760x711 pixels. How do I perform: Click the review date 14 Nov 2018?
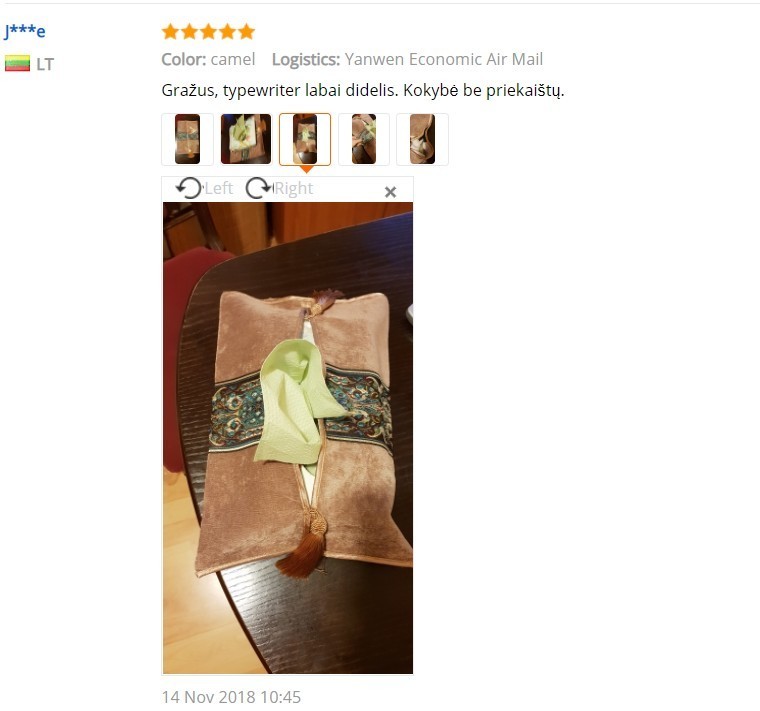point(231,697)
